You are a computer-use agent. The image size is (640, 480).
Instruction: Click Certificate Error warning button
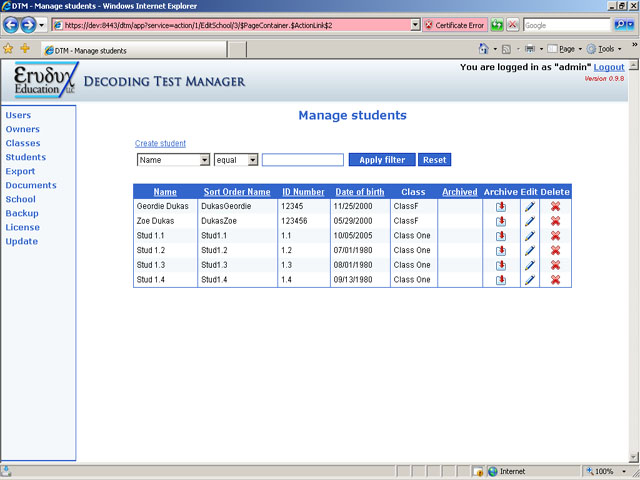pyautogui.click(x=455, y=25)
